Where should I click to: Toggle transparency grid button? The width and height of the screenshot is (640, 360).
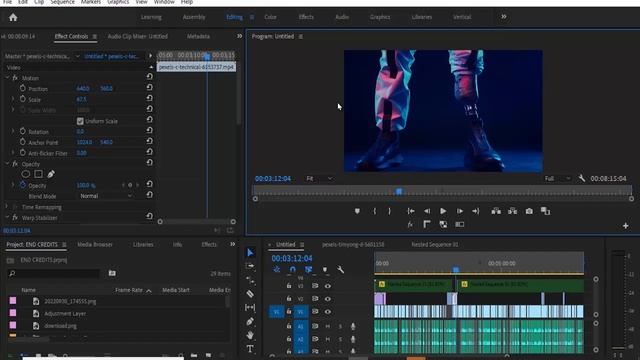443,224
